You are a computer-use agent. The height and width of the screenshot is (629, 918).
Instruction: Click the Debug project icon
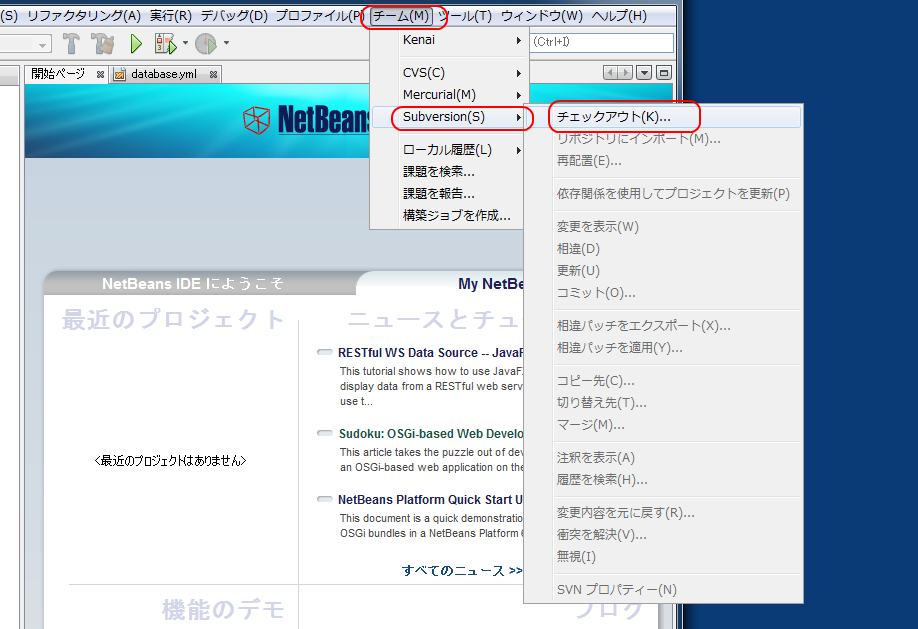coord(165,43)
